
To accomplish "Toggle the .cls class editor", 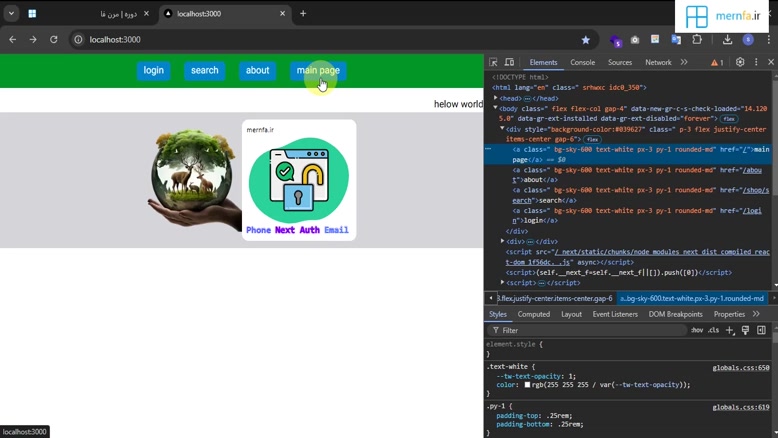I will point(713,330).
